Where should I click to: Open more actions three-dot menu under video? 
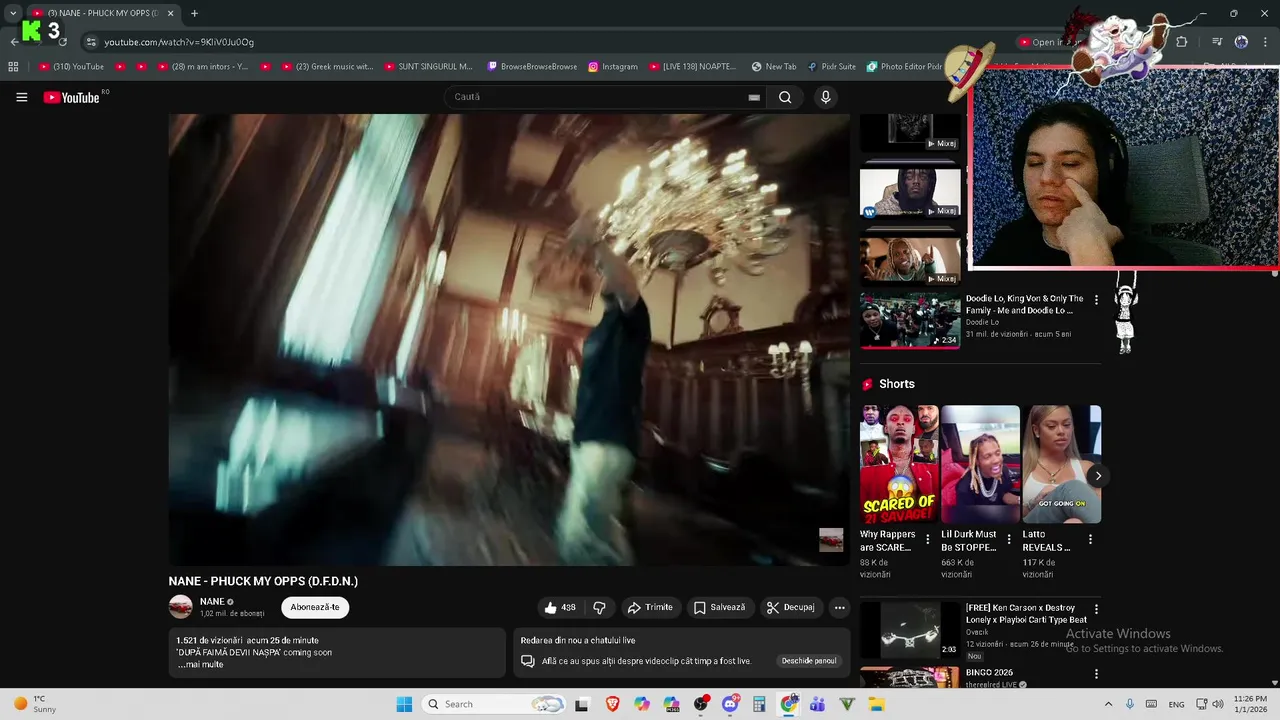[x=840, y=607]
